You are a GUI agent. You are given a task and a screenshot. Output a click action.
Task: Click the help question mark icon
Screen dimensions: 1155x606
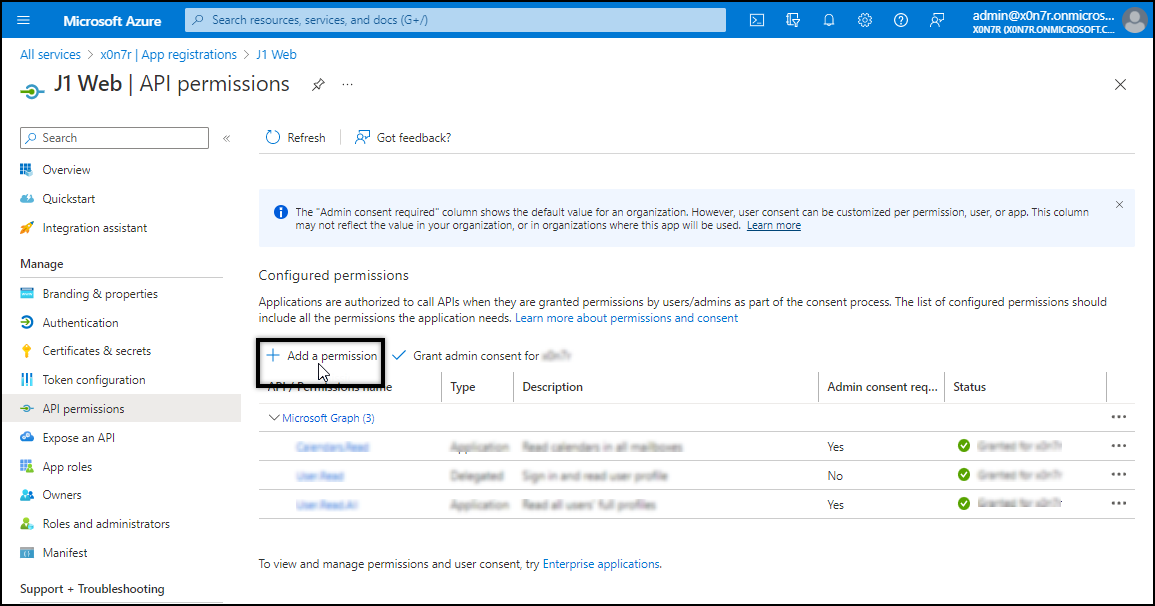901,20
